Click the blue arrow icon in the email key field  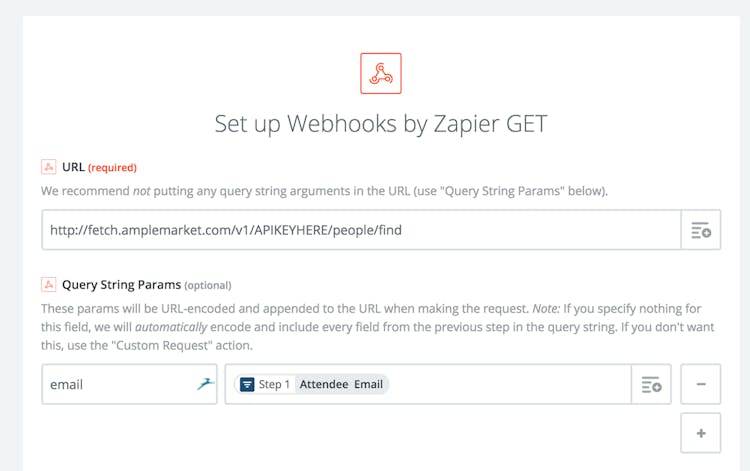206,384
